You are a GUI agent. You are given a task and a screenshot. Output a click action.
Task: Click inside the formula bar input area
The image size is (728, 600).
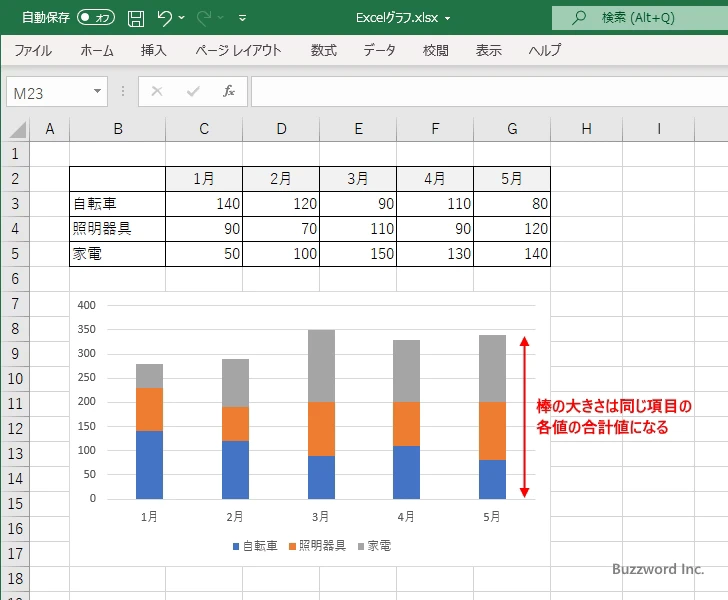pyautogui.click(x=489, y=91)
